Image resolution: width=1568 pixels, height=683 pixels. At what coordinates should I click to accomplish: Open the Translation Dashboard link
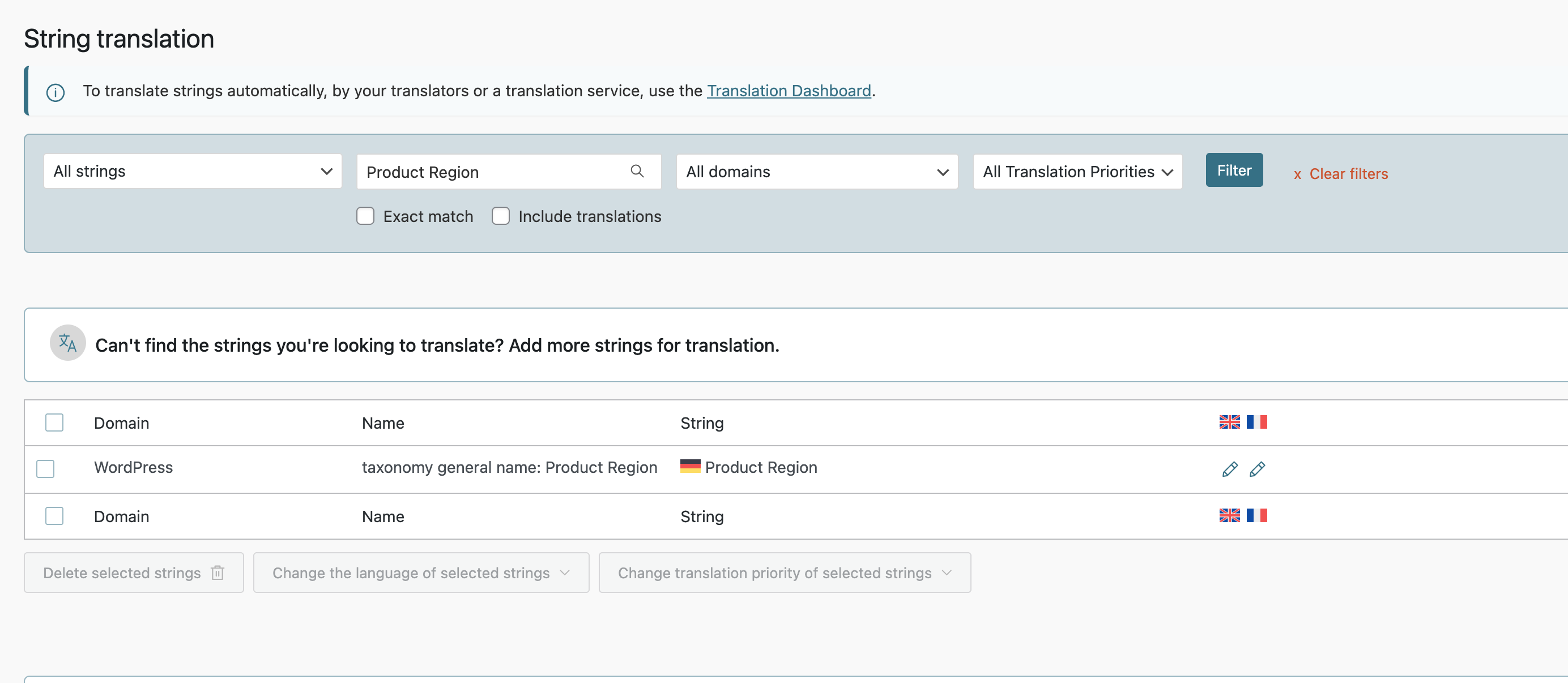coord(789,91)
